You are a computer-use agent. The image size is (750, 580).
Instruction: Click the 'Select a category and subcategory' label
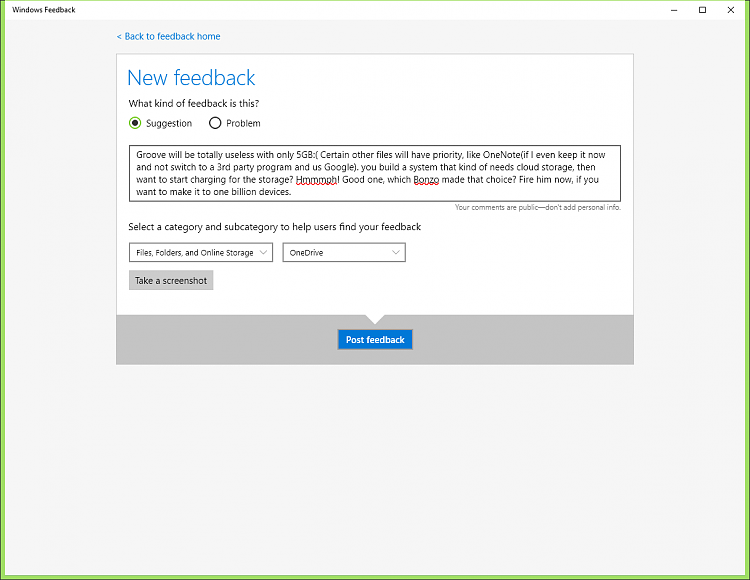coord(275,227)
